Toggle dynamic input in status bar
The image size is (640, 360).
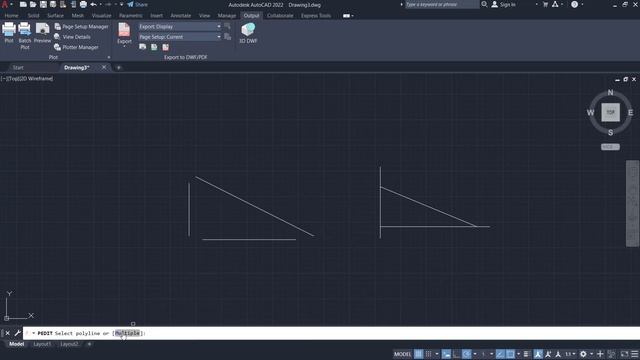click(x=447, y=354)
